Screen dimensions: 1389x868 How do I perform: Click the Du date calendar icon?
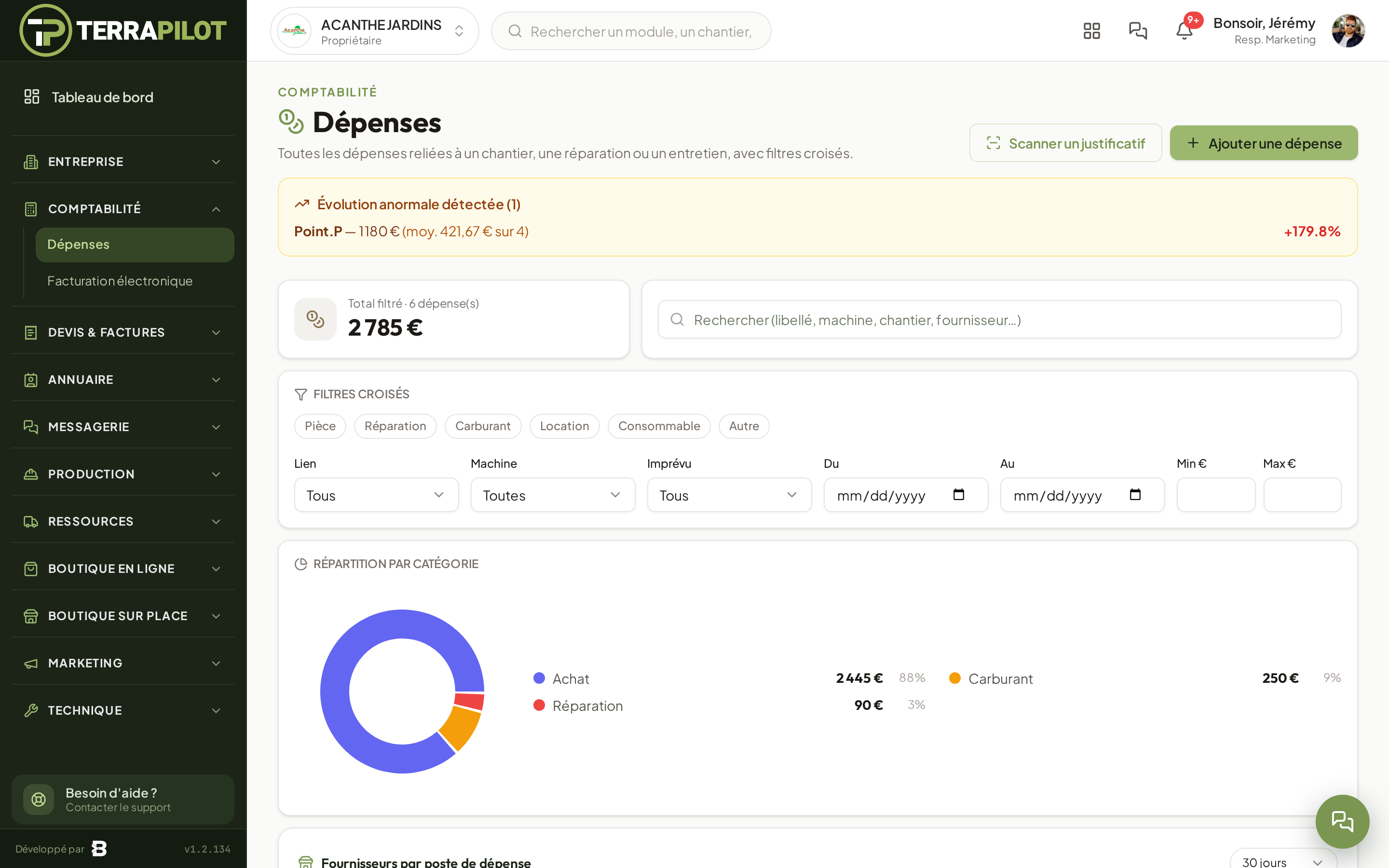[x=958, y=494]
